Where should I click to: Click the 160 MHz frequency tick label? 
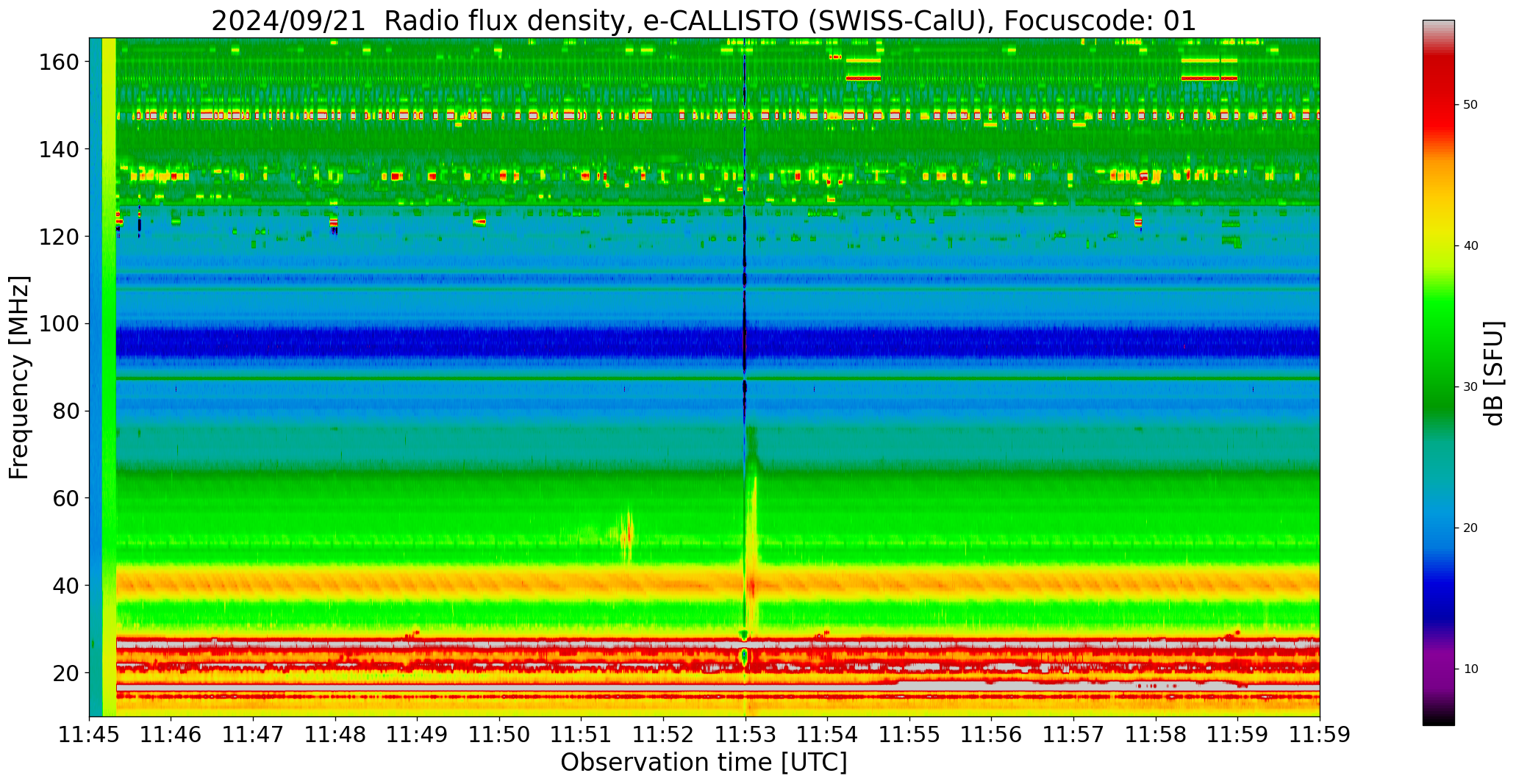tap(59, 62)
